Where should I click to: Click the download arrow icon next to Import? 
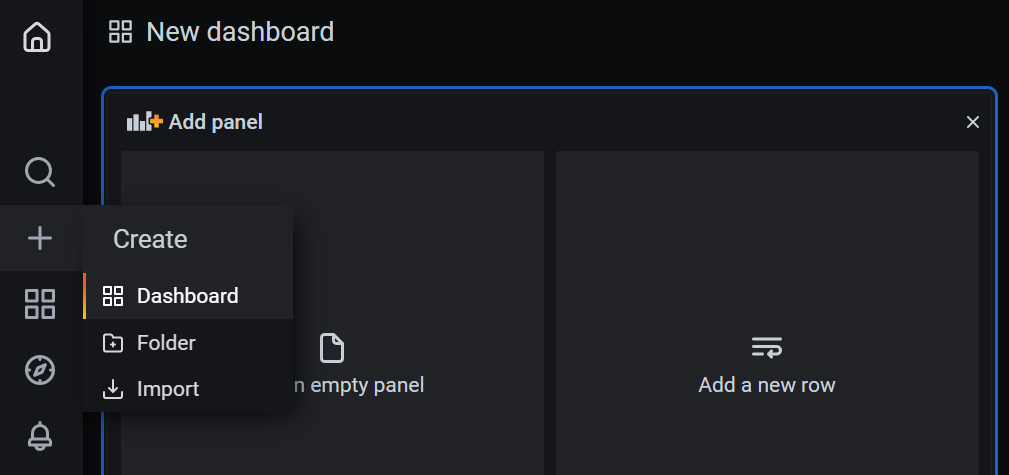click(113, 389)
